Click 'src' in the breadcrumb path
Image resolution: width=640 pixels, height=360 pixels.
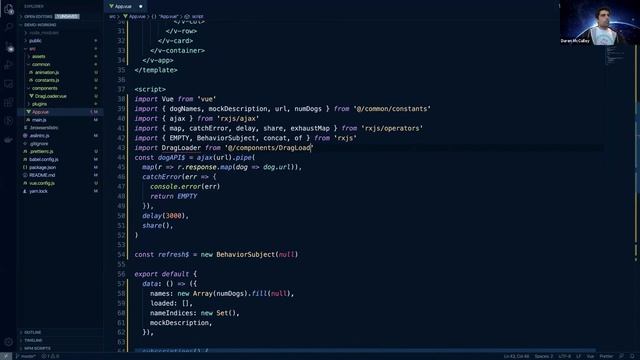tap(112, 17)
